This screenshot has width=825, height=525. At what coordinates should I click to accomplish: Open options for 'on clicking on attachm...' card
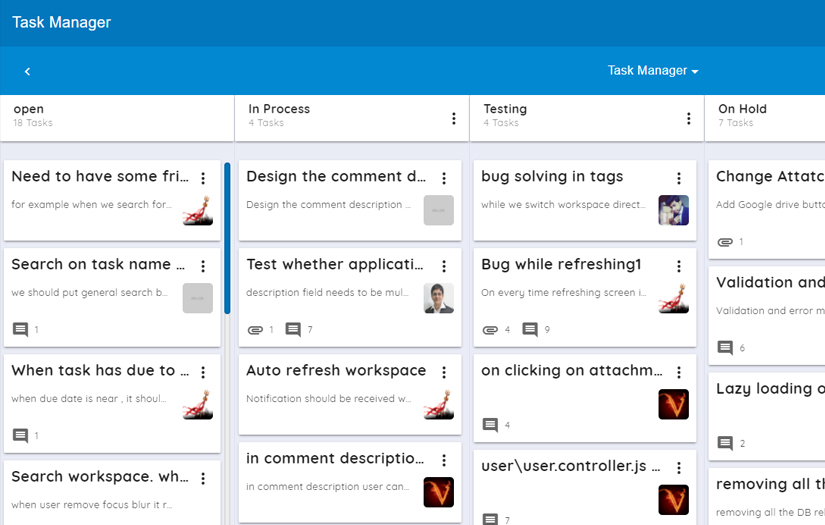pos(679,372)
